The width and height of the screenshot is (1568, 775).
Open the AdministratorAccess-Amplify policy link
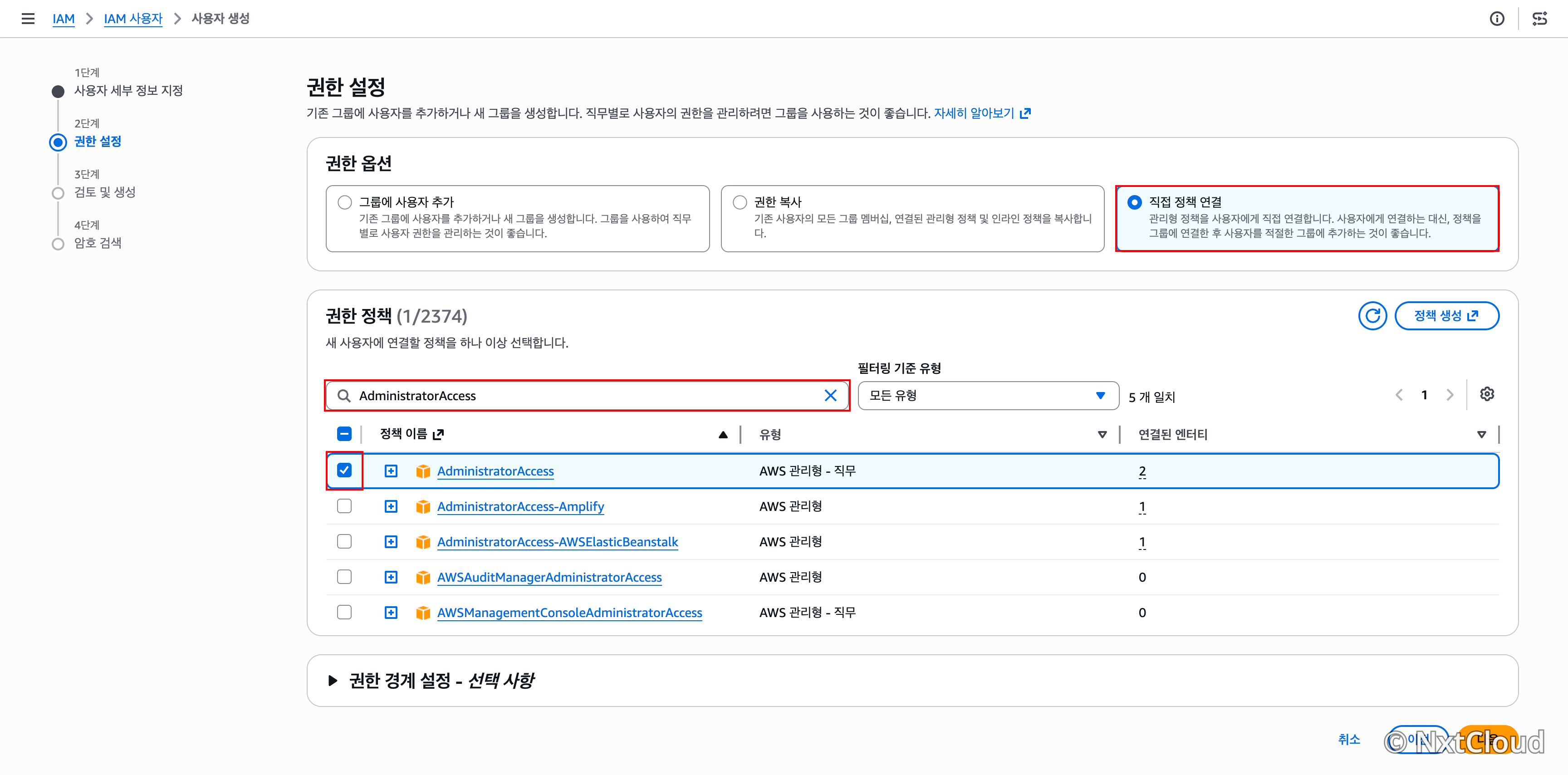(x=520, y=506)
